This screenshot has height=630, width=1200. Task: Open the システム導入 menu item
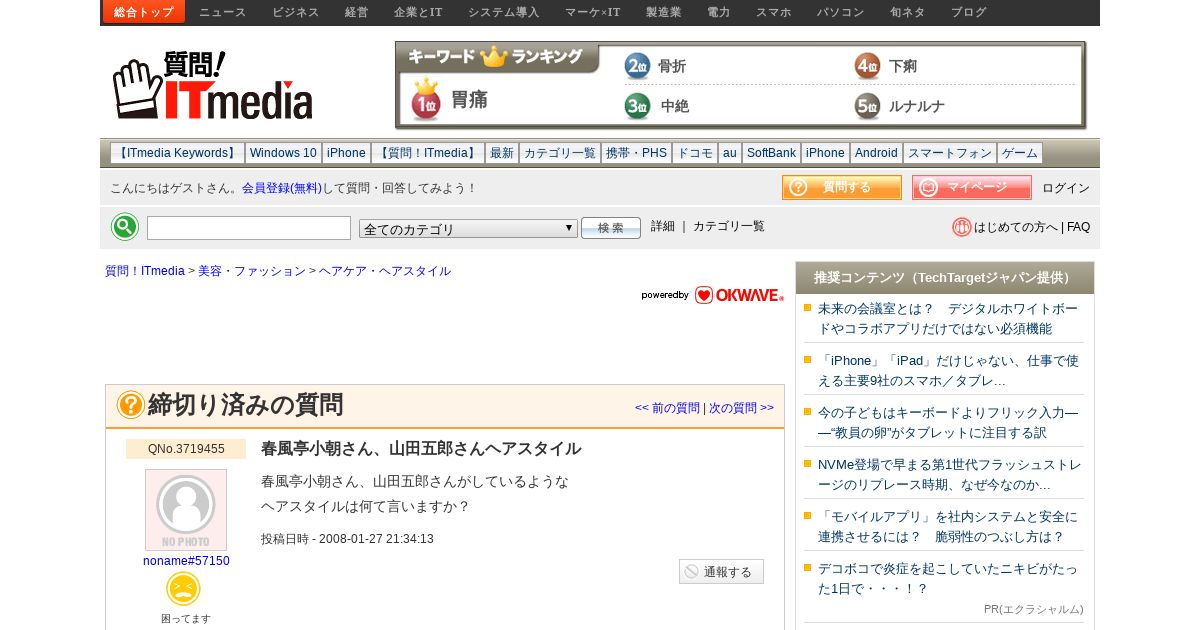click(504, 12)
